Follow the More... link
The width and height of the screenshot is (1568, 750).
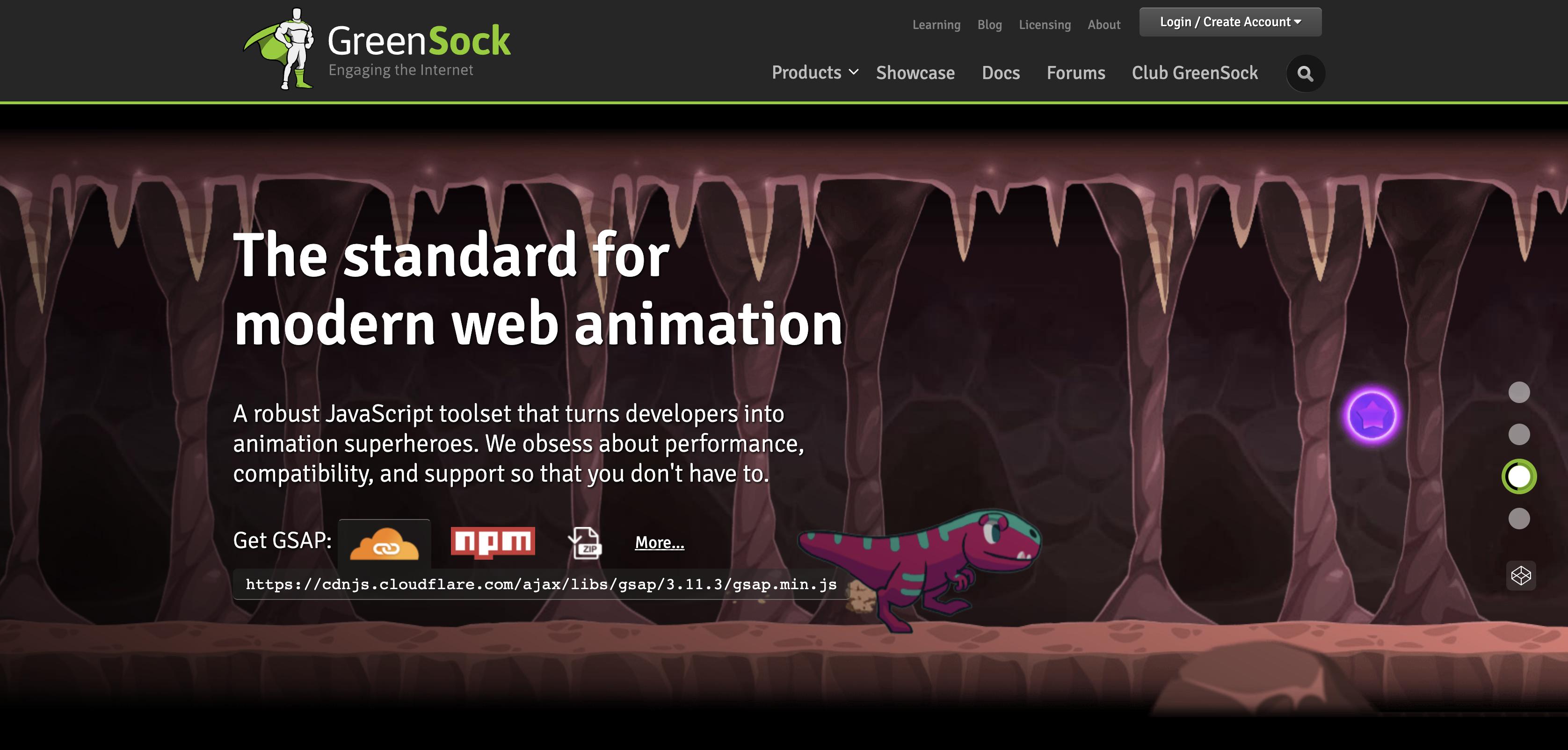pyautogui.click(x=659, y=542)
